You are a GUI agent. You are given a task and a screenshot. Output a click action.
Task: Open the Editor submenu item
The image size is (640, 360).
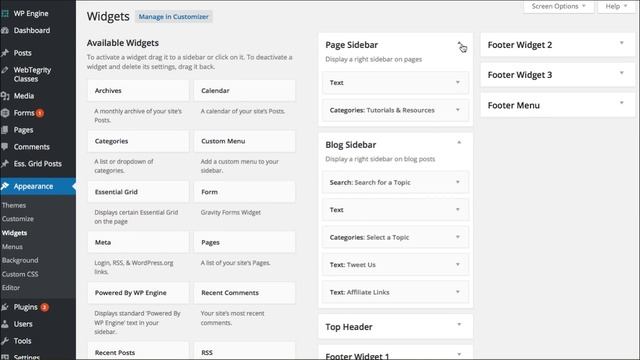11,288
